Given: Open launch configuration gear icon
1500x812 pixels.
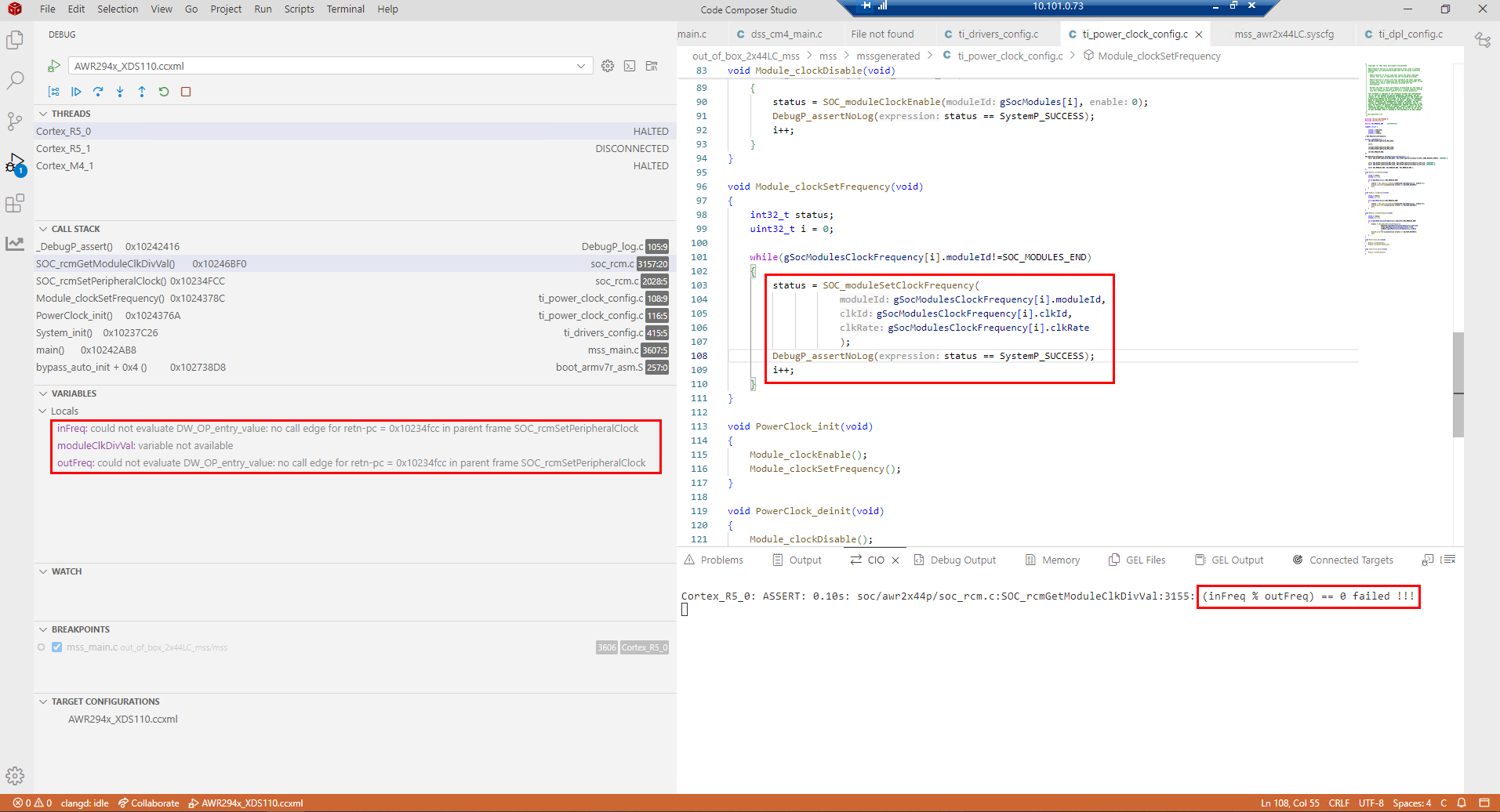Looking at the screenshot, I should coord(608,66).
